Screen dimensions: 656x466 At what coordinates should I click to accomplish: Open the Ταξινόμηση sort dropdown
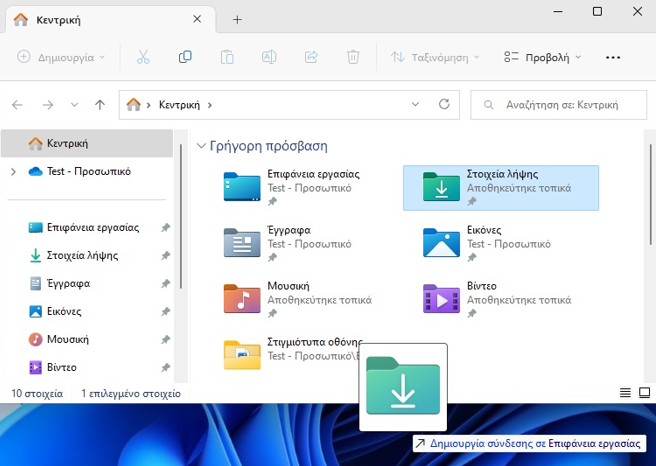coord(435,57)
